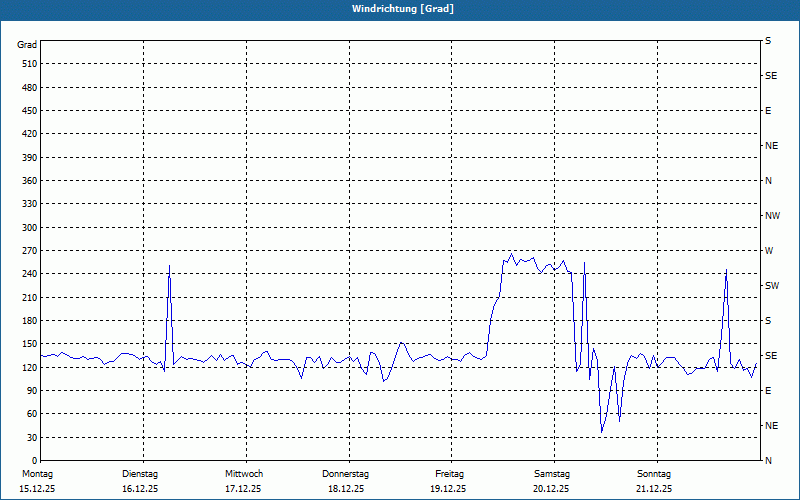
Task: Select the 480 degree axis label
Action: [30, 87]
